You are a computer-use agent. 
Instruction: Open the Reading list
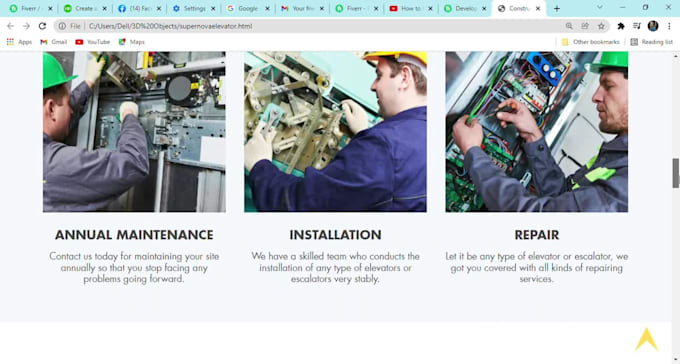point(651,42)
